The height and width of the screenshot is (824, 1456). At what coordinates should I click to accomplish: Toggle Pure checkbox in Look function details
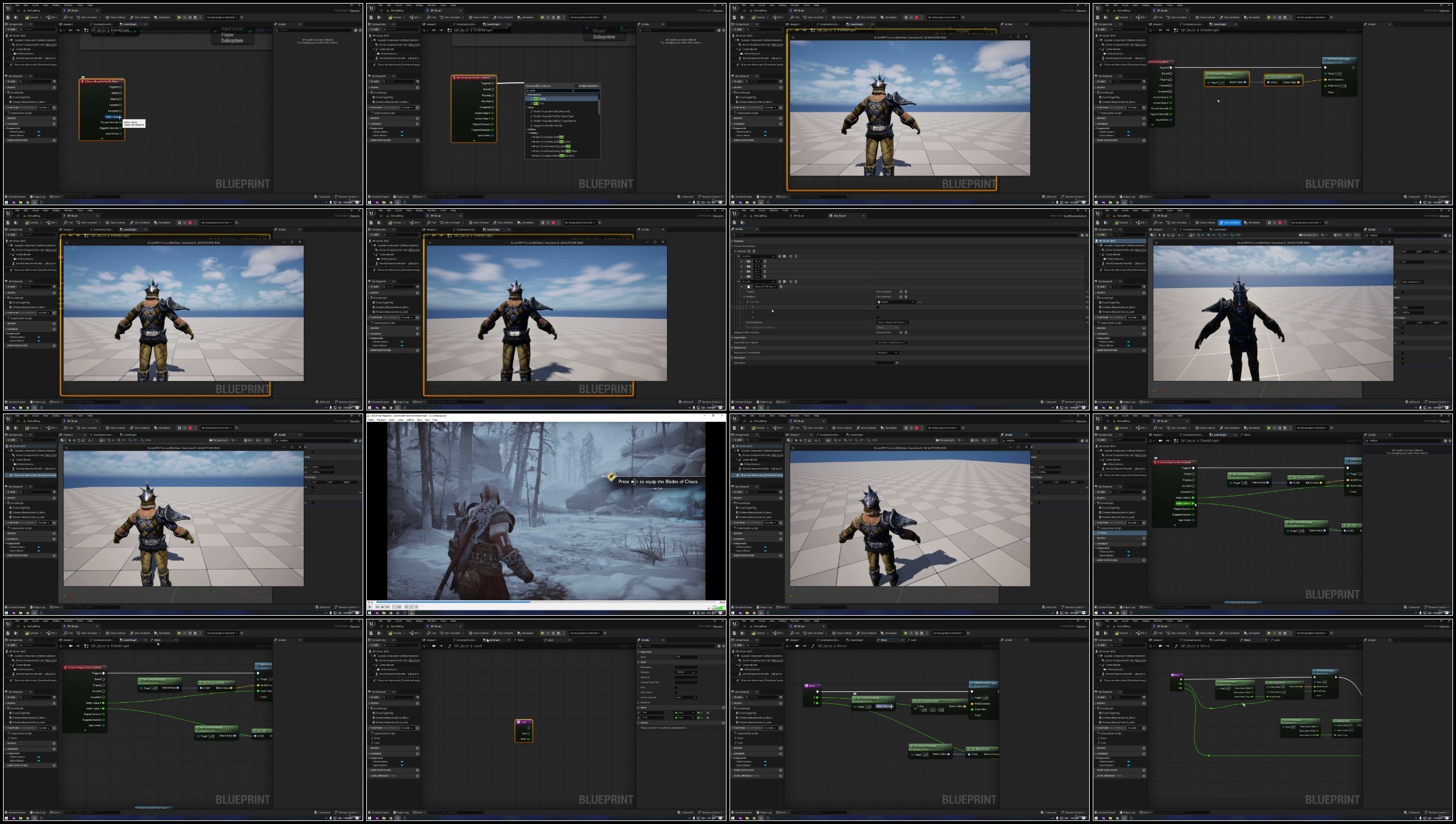pyautogui.click(x=676, y=687)
